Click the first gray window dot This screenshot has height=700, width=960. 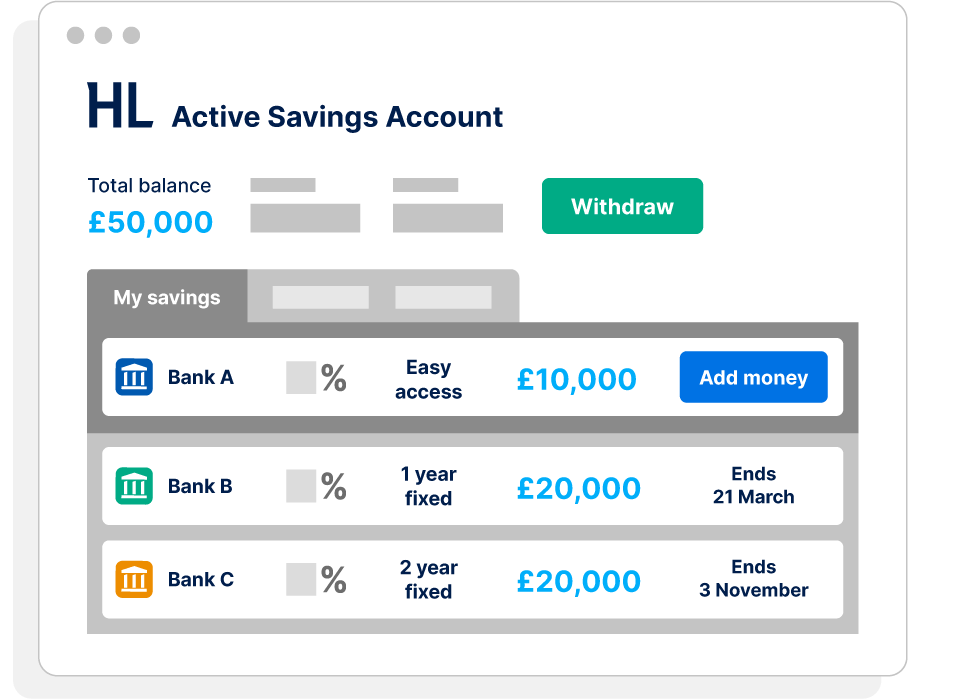pos(75,36)
